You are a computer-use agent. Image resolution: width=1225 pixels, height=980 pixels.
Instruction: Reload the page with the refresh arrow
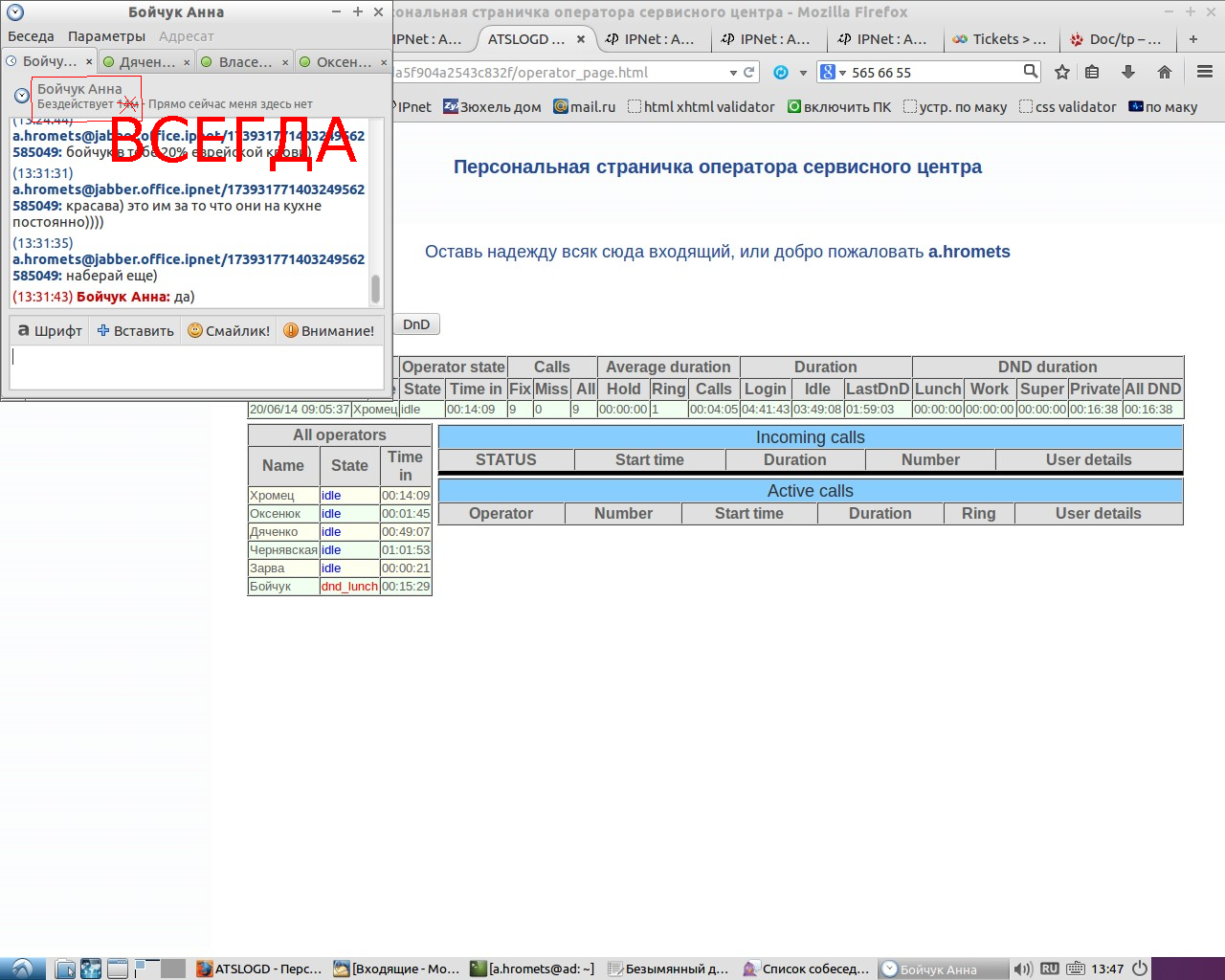749,72
